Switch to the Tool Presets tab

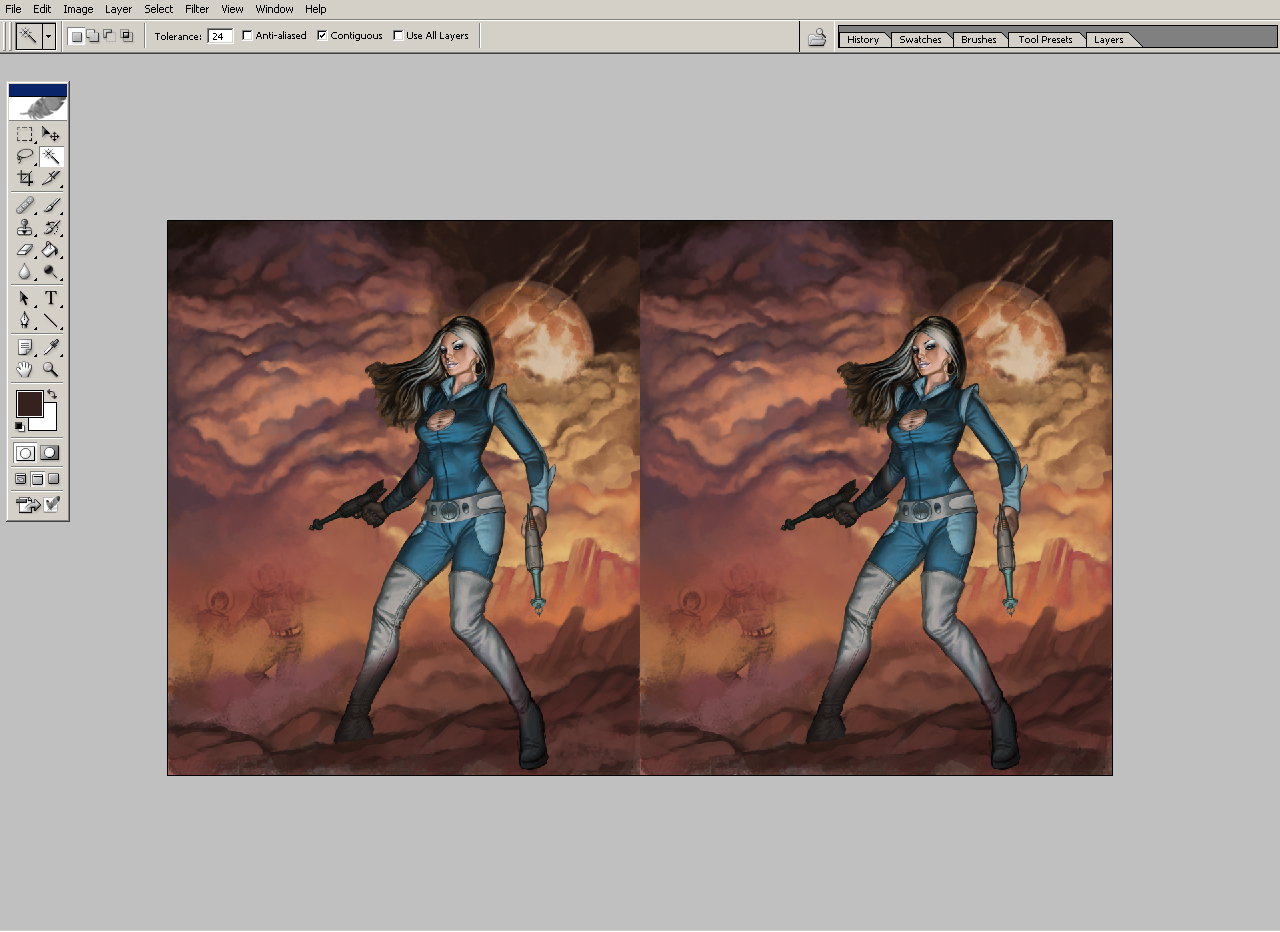(1045, 40)
